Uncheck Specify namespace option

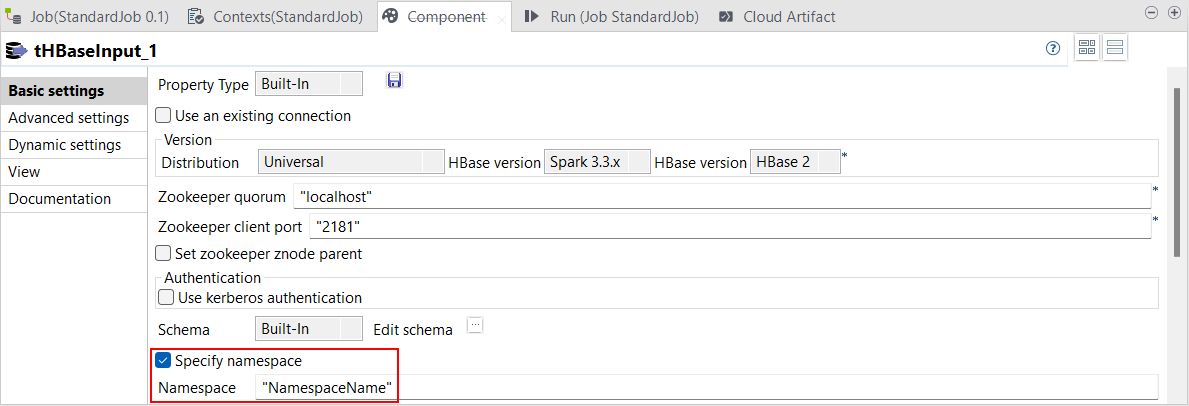(164, 361)
